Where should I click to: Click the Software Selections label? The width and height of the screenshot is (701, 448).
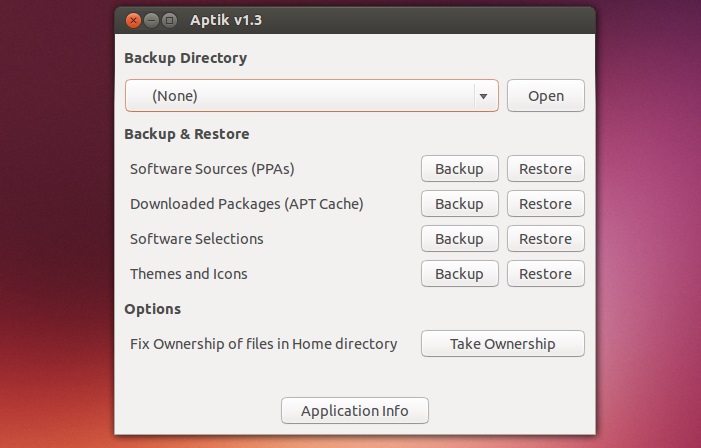click(197, 239)
